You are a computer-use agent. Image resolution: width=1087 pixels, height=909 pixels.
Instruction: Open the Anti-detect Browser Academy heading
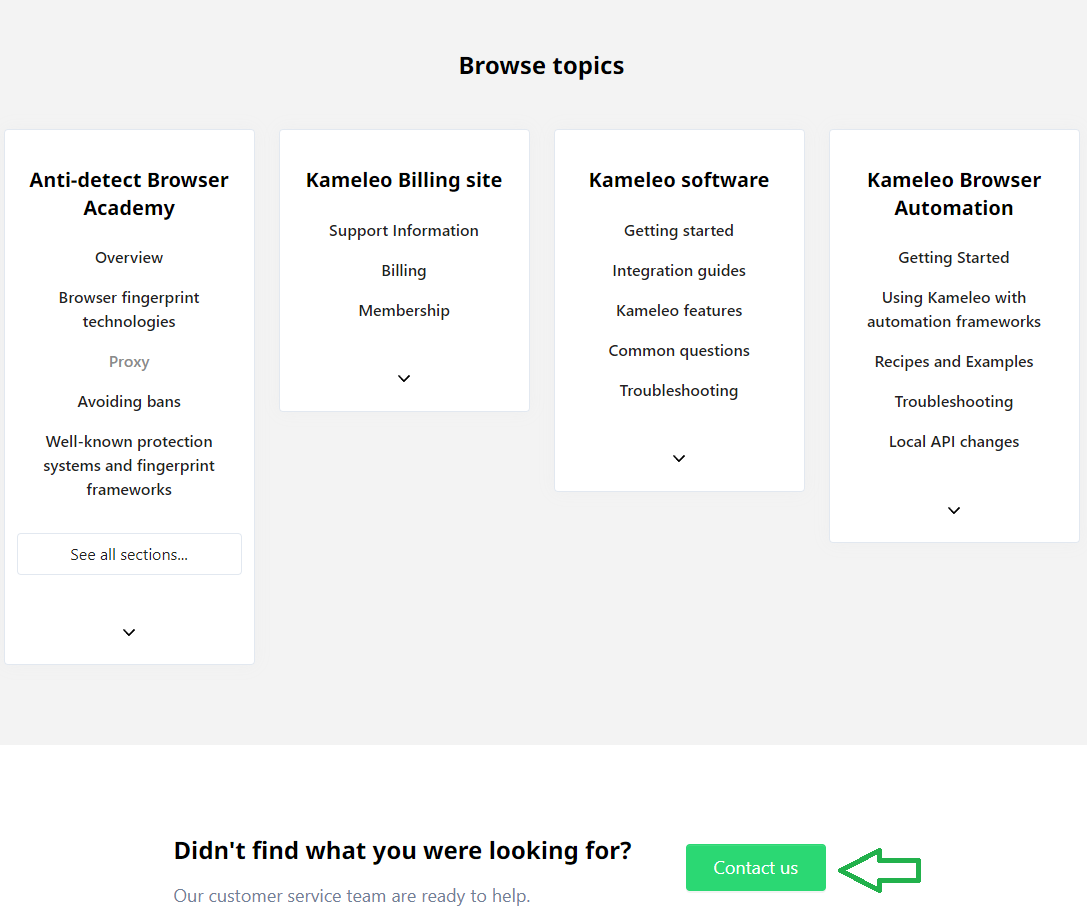click(x=129, y=193)
